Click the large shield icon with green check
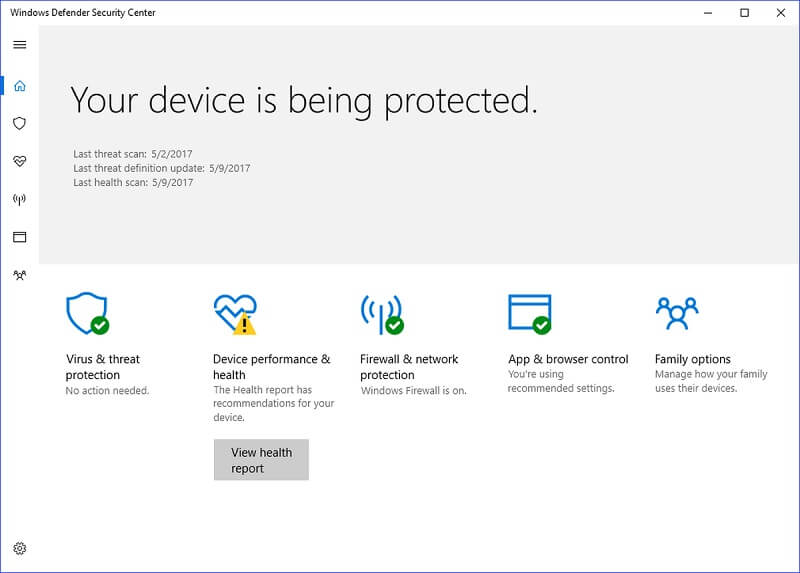Image resolution: width=800 pixels, height=573 pixels. point(88,313)
